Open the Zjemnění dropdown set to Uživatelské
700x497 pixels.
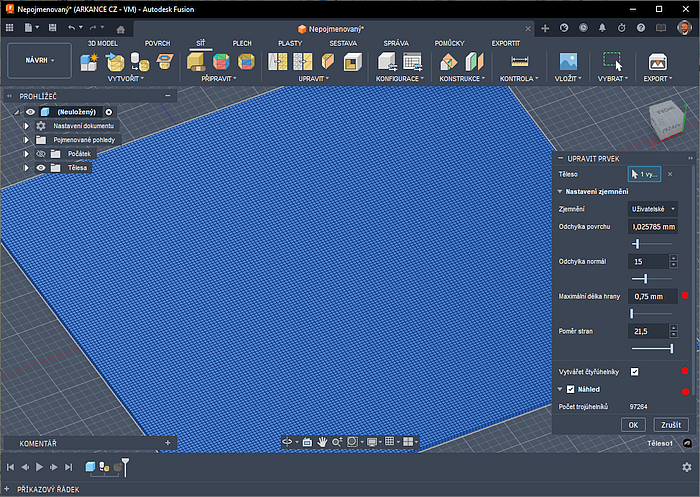[653, 209]
